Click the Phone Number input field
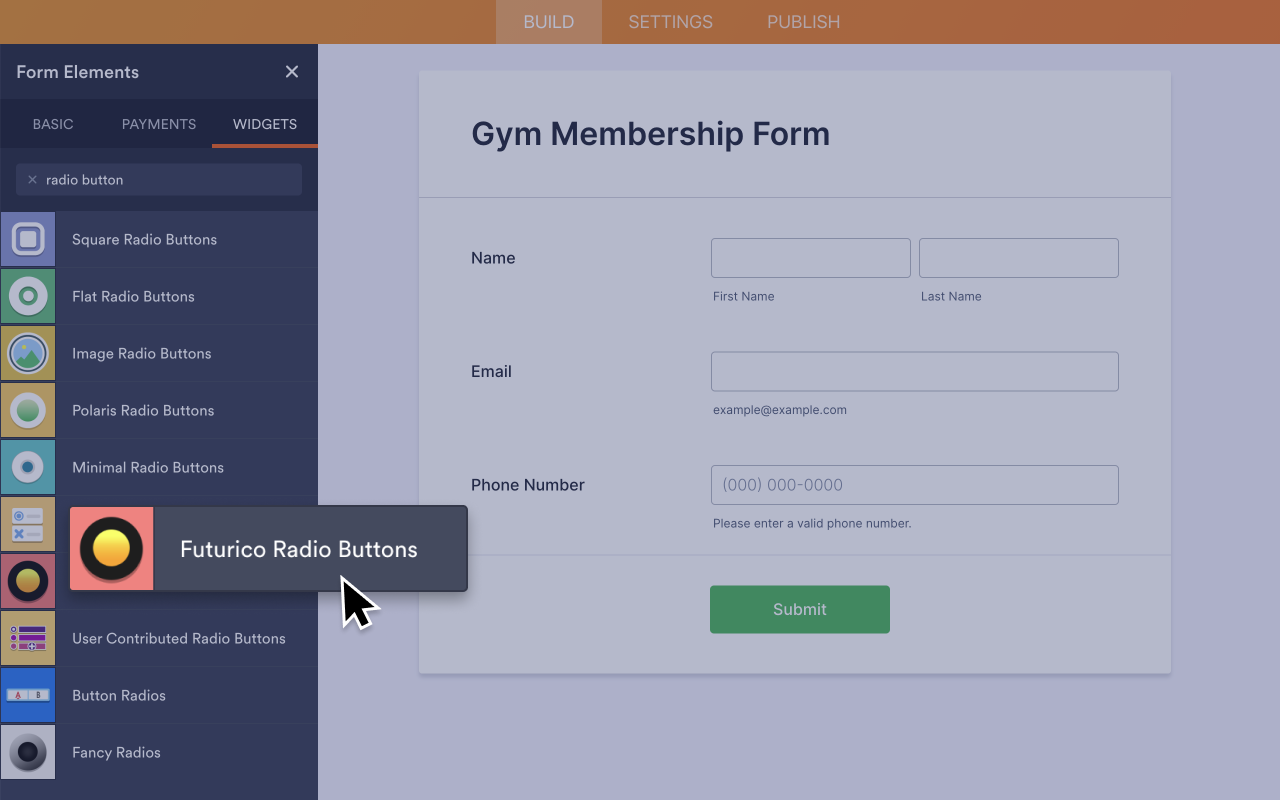1280x800 pixels. coord(914,485)
